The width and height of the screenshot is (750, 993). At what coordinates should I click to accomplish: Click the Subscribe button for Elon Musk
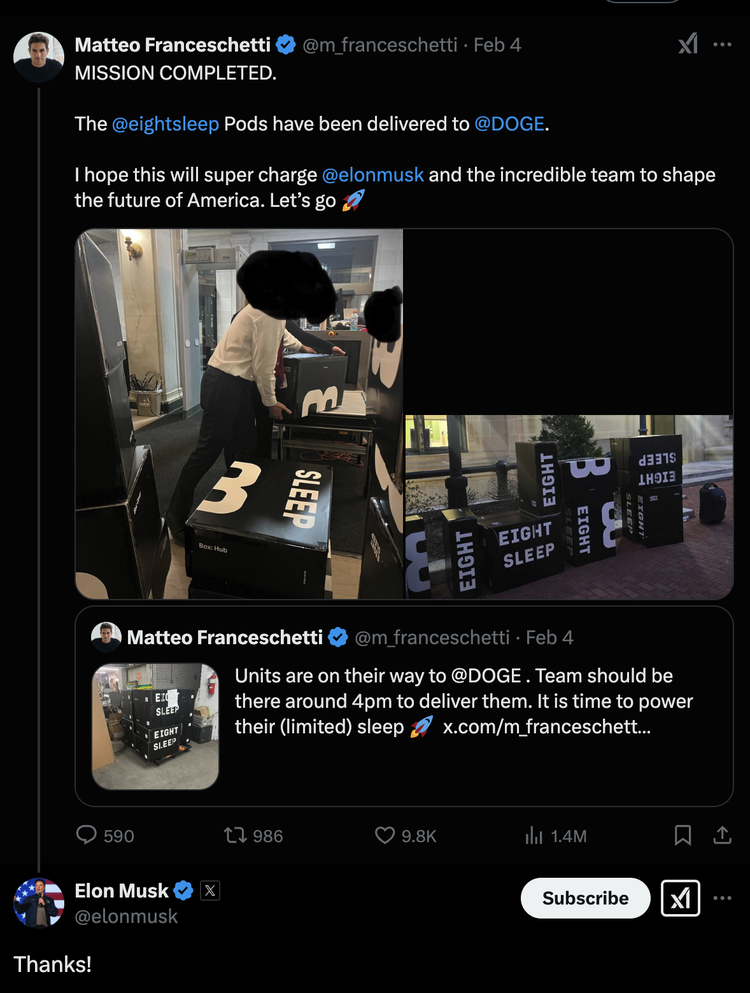click(585, 898)
